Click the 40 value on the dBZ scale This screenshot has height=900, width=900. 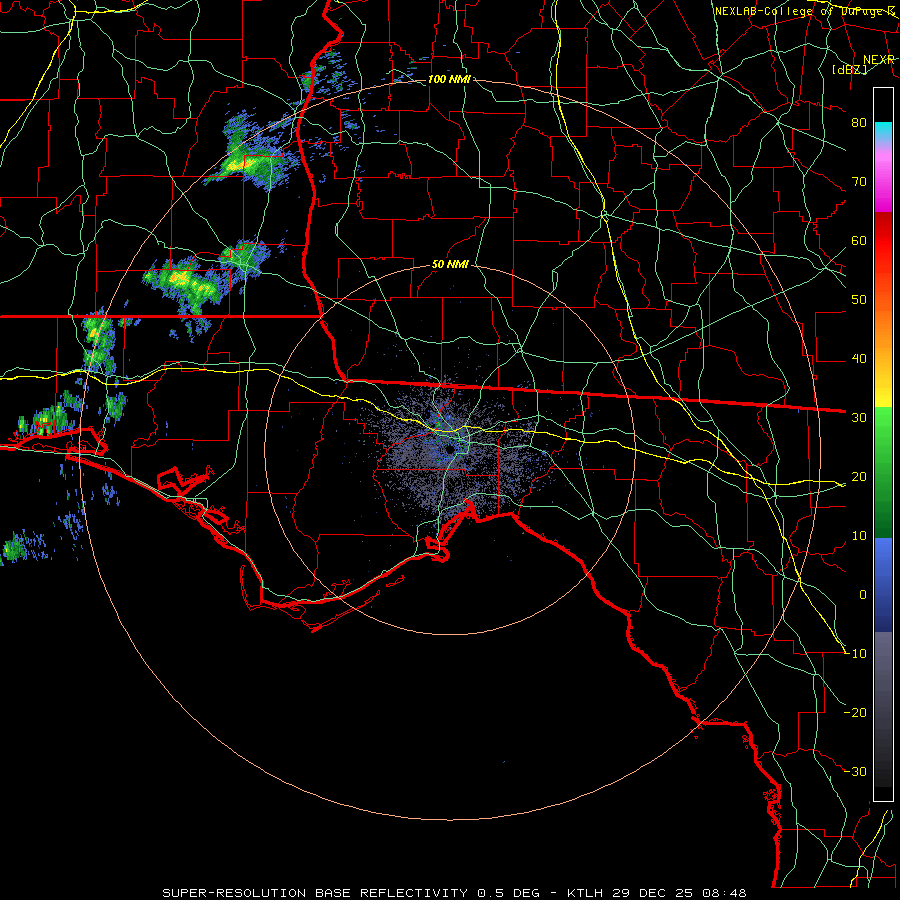(859, 359)
